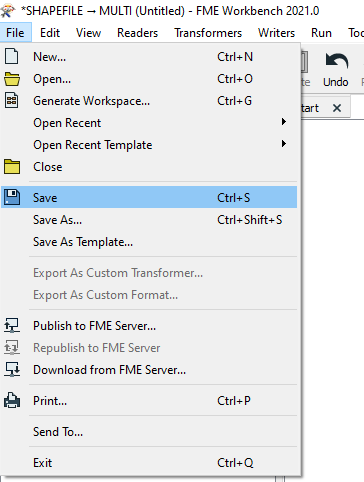Click the printer icon beside Print

[x=12, y=400]
